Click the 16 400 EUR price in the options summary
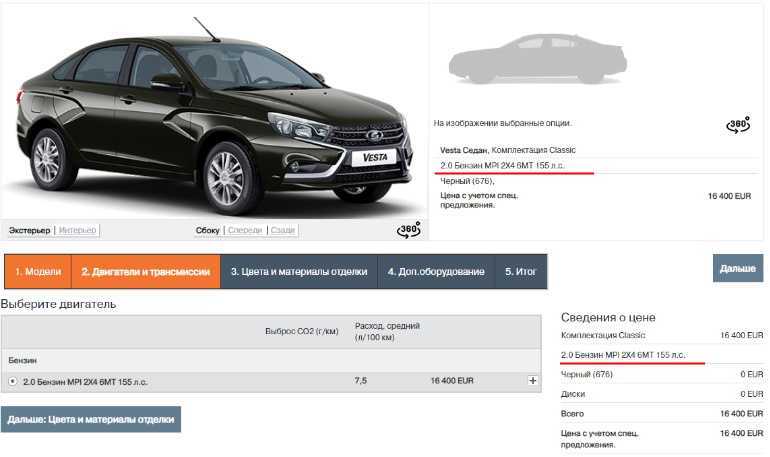The width and height of the screenshot is (770, 457). tap(729, 196)
